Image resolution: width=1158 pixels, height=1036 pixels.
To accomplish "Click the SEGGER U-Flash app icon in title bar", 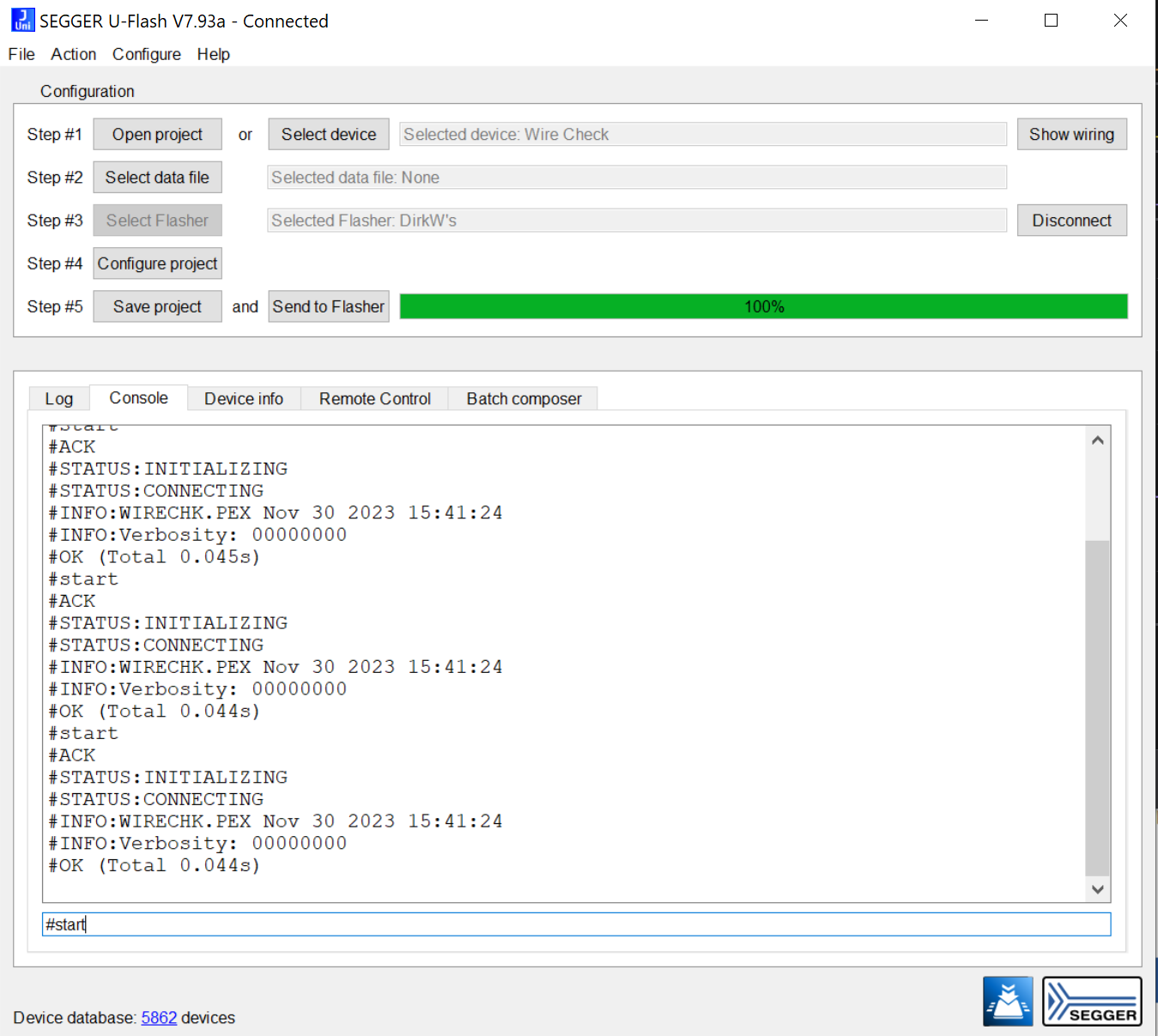I will pos(23,20).
